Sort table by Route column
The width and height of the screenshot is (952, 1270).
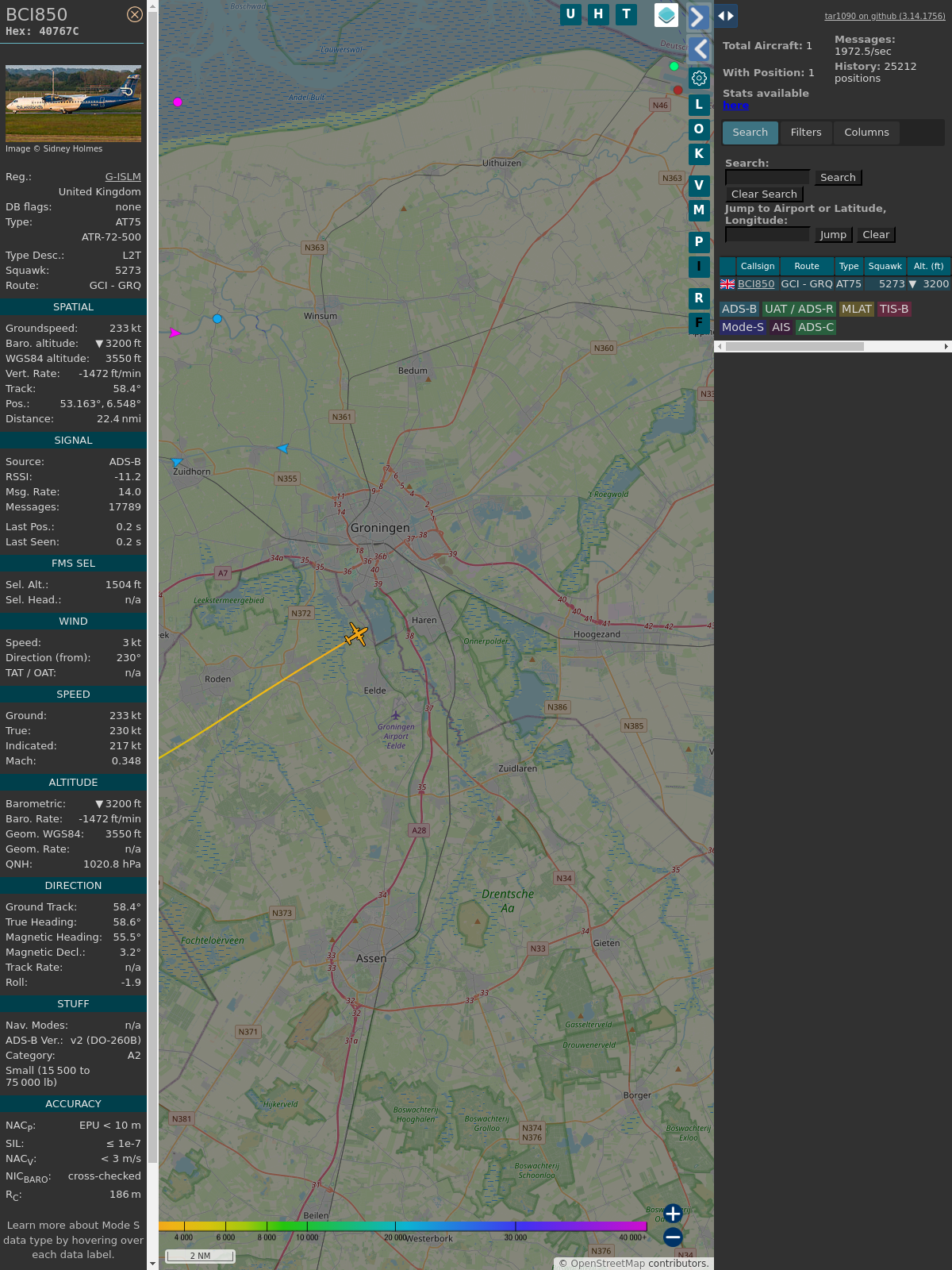[807, 267]
